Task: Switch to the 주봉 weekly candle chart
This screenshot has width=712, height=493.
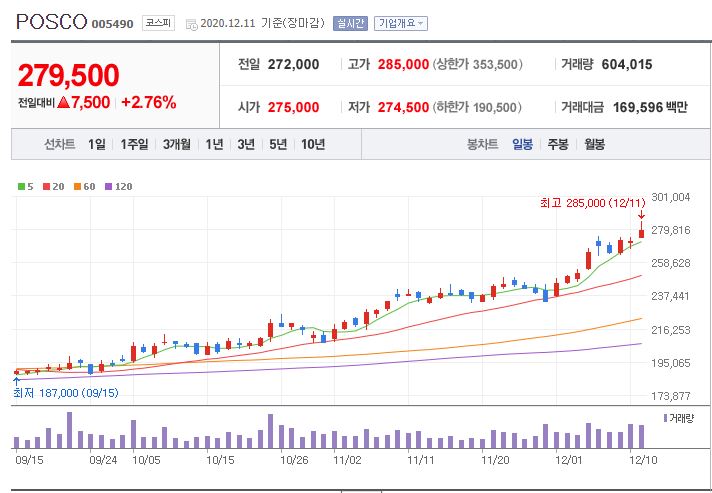Action: pos(558,144)
